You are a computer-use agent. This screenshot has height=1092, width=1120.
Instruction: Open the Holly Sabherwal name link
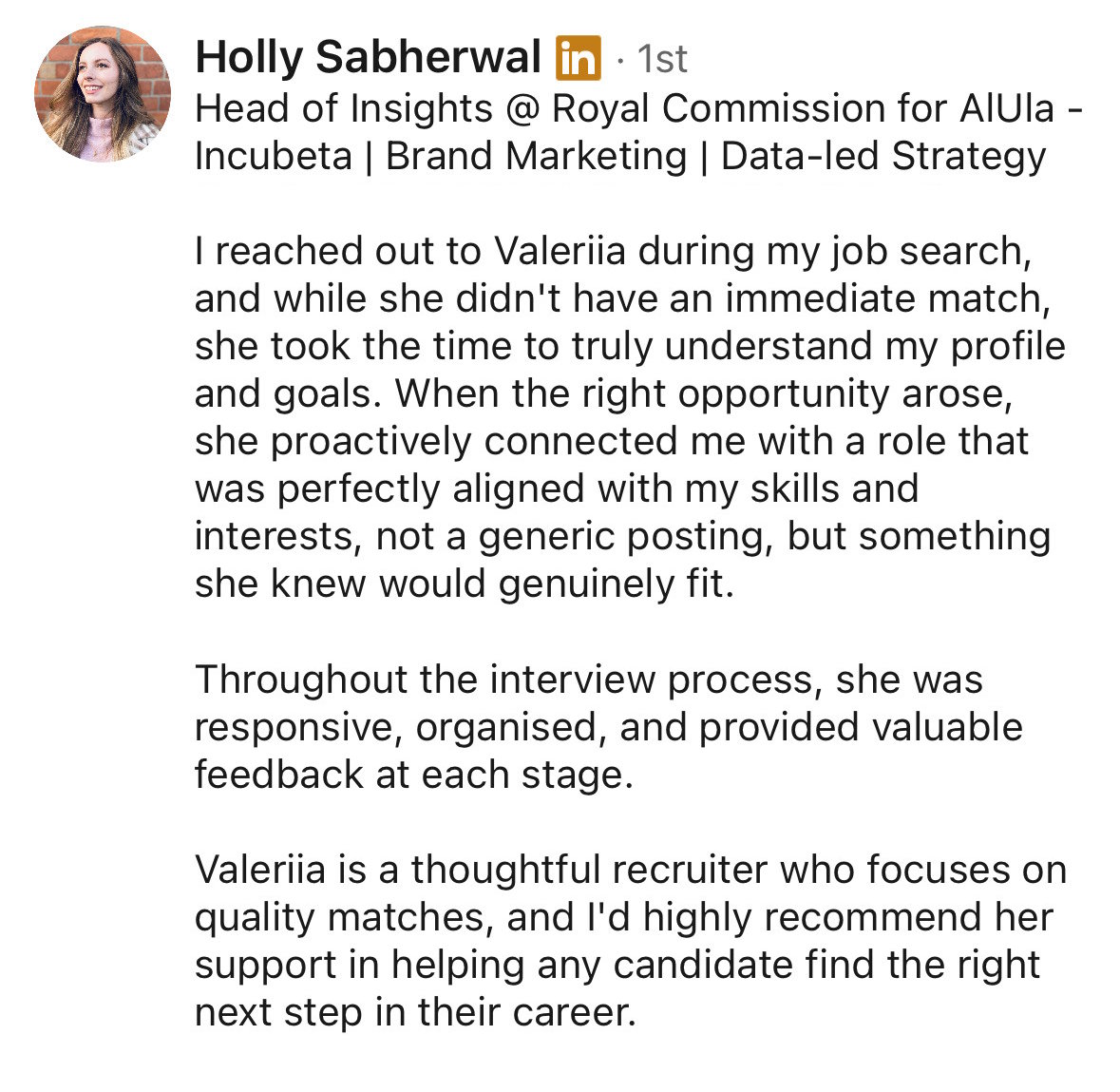(368, 57)
